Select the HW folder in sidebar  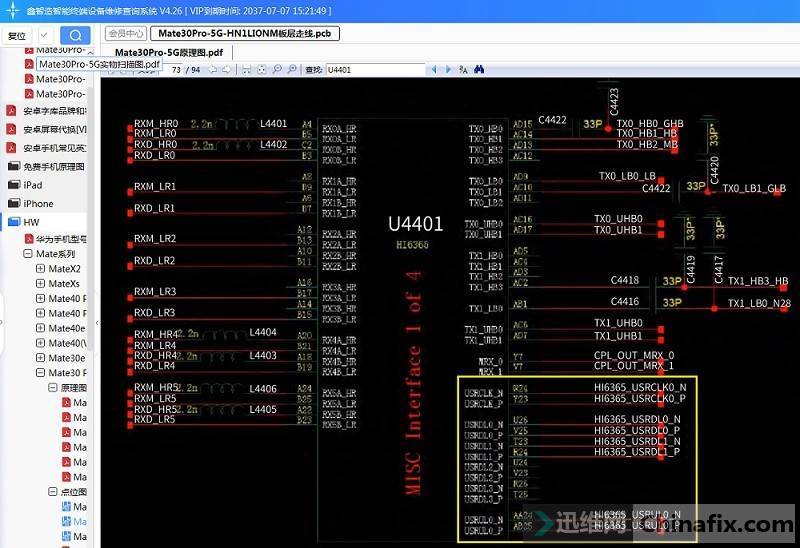[x=32, y=222]
